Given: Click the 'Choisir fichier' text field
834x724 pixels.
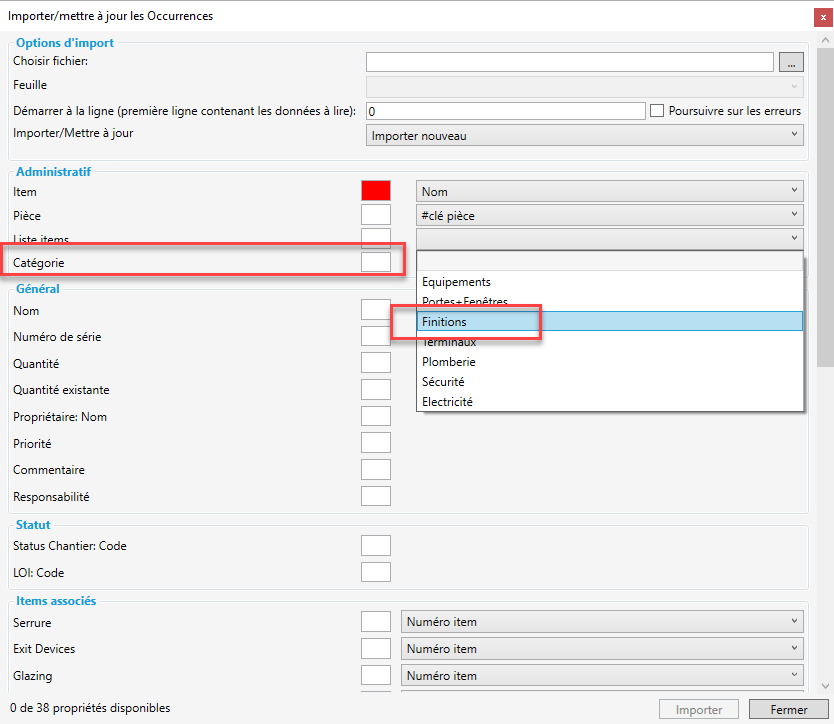Looking at the screenshot, I should click(x=569, y=63).
